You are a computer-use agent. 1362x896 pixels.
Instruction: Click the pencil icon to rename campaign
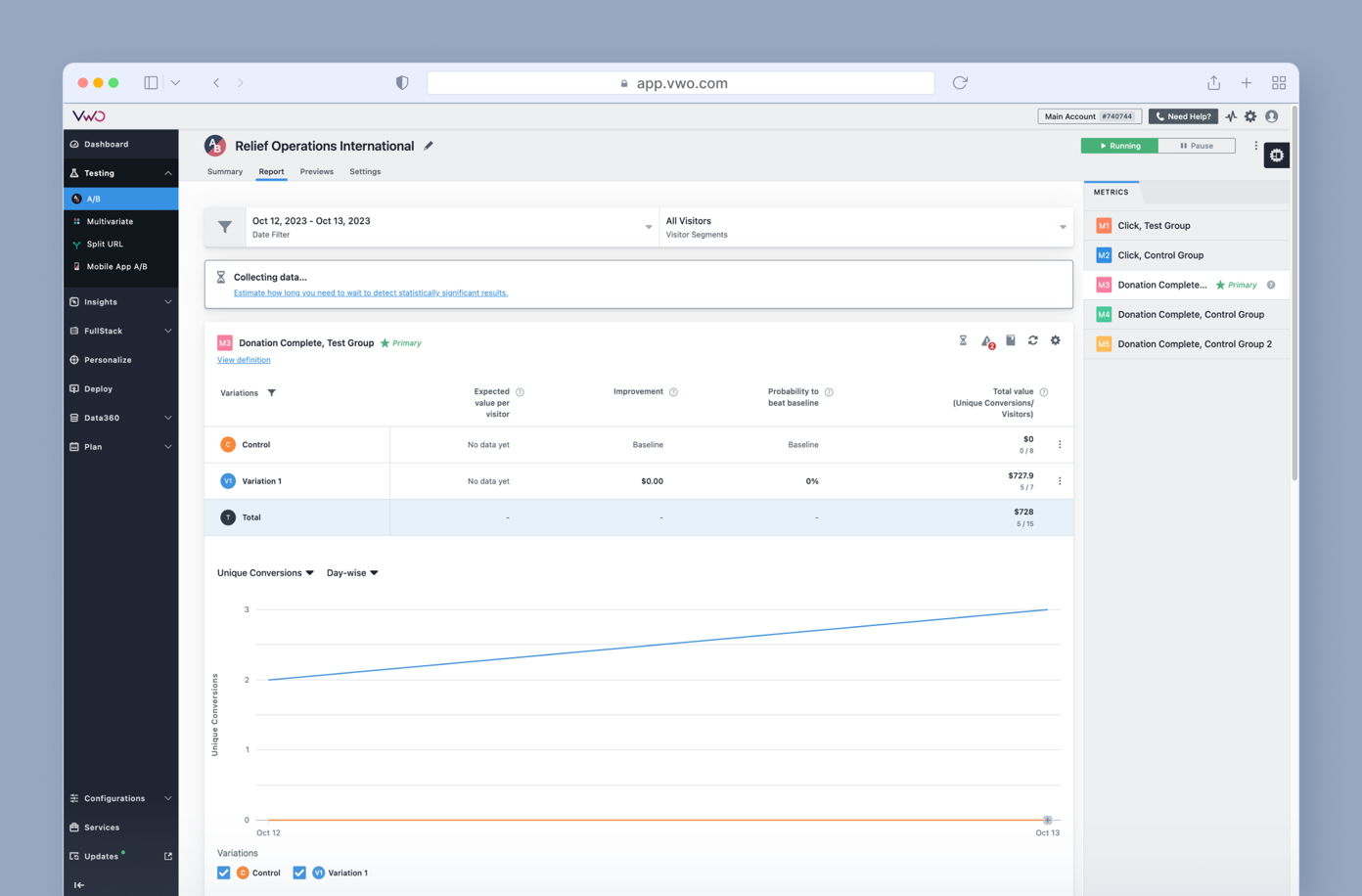(429, 146)
